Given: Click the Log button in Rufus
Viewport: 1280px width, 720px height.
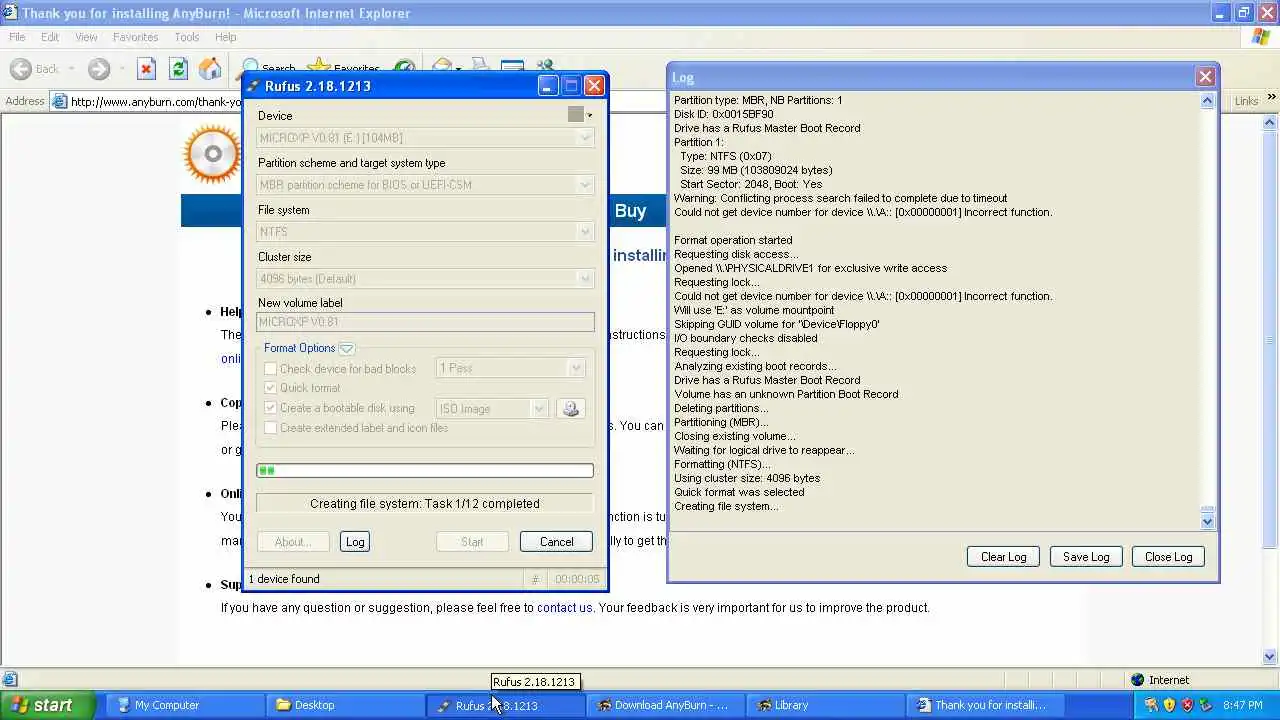Looking at the screenshot, I should point(355,542).
